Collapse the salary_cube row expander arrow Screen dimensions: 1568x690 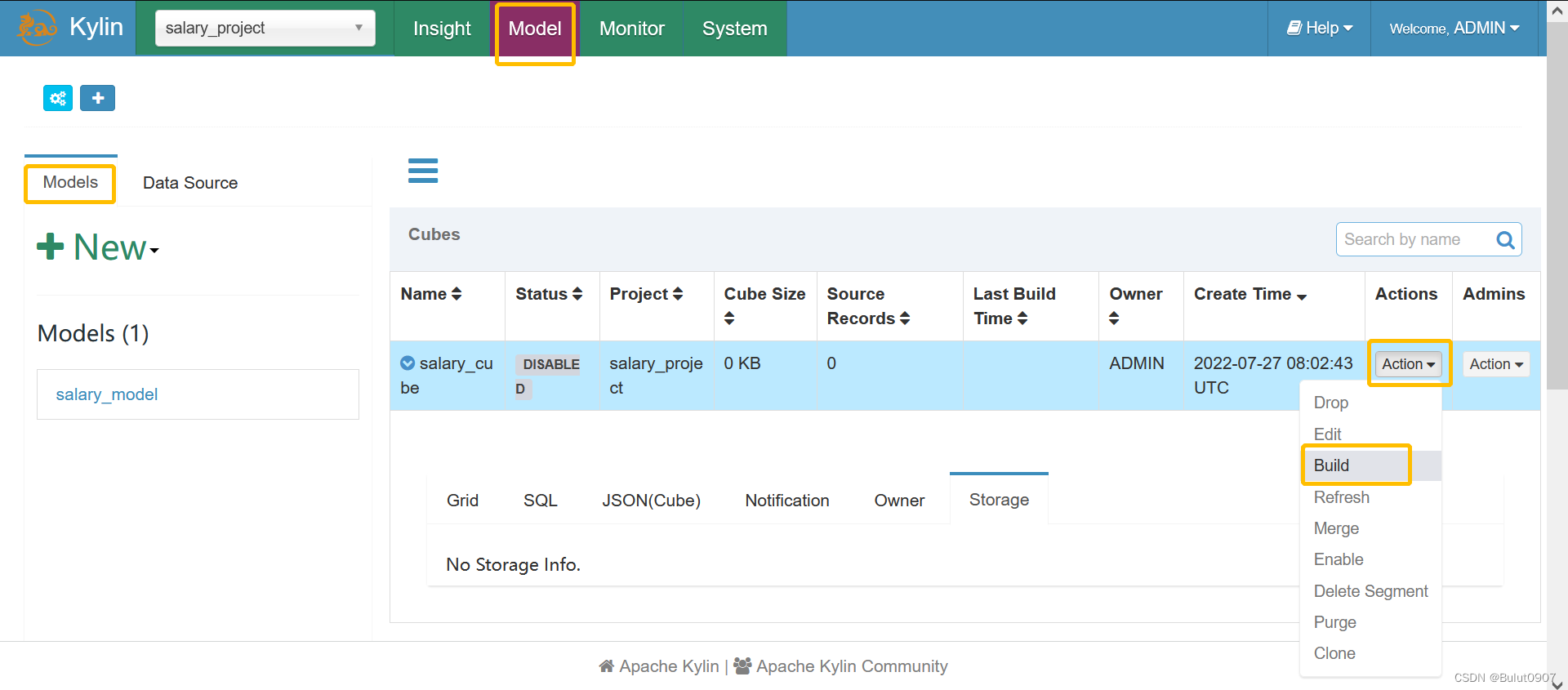click(x=408, y=363)
